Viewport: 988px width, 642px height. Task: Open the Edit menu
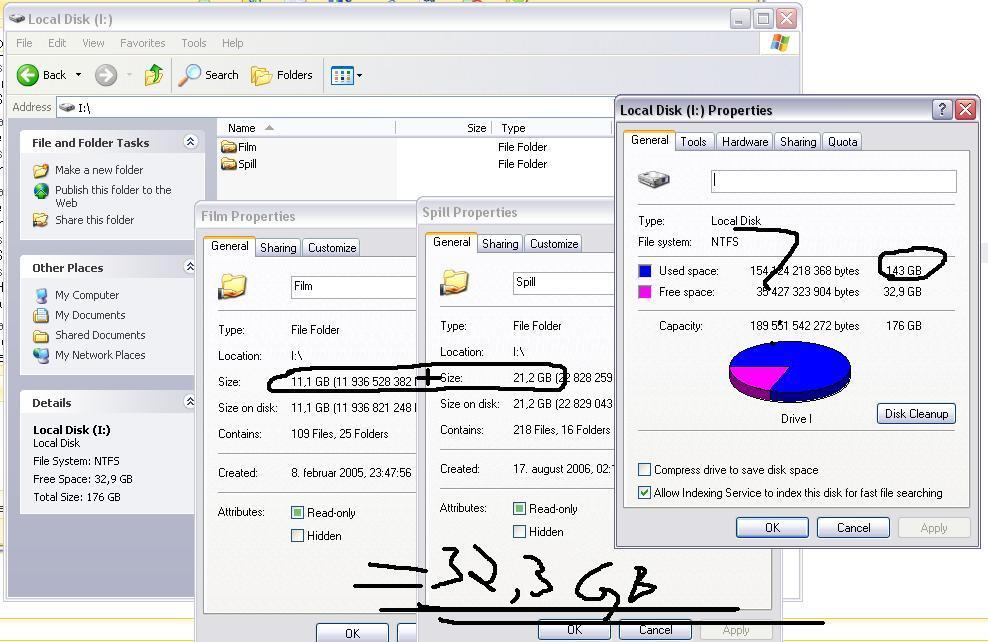pos(57,43)
